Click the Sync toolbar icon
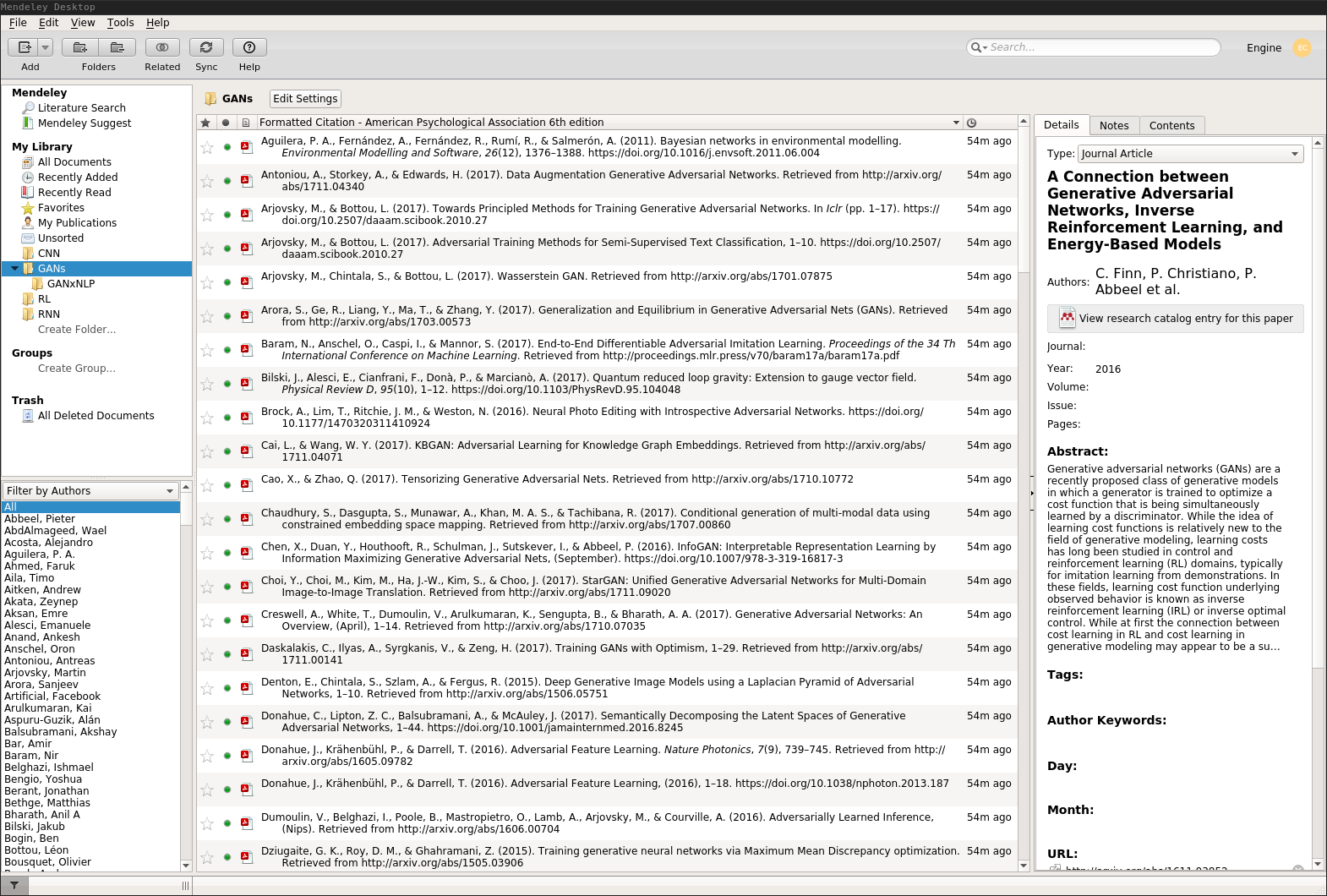The height and width of the screenshot is (896, 1327). [x=206, y=47]
